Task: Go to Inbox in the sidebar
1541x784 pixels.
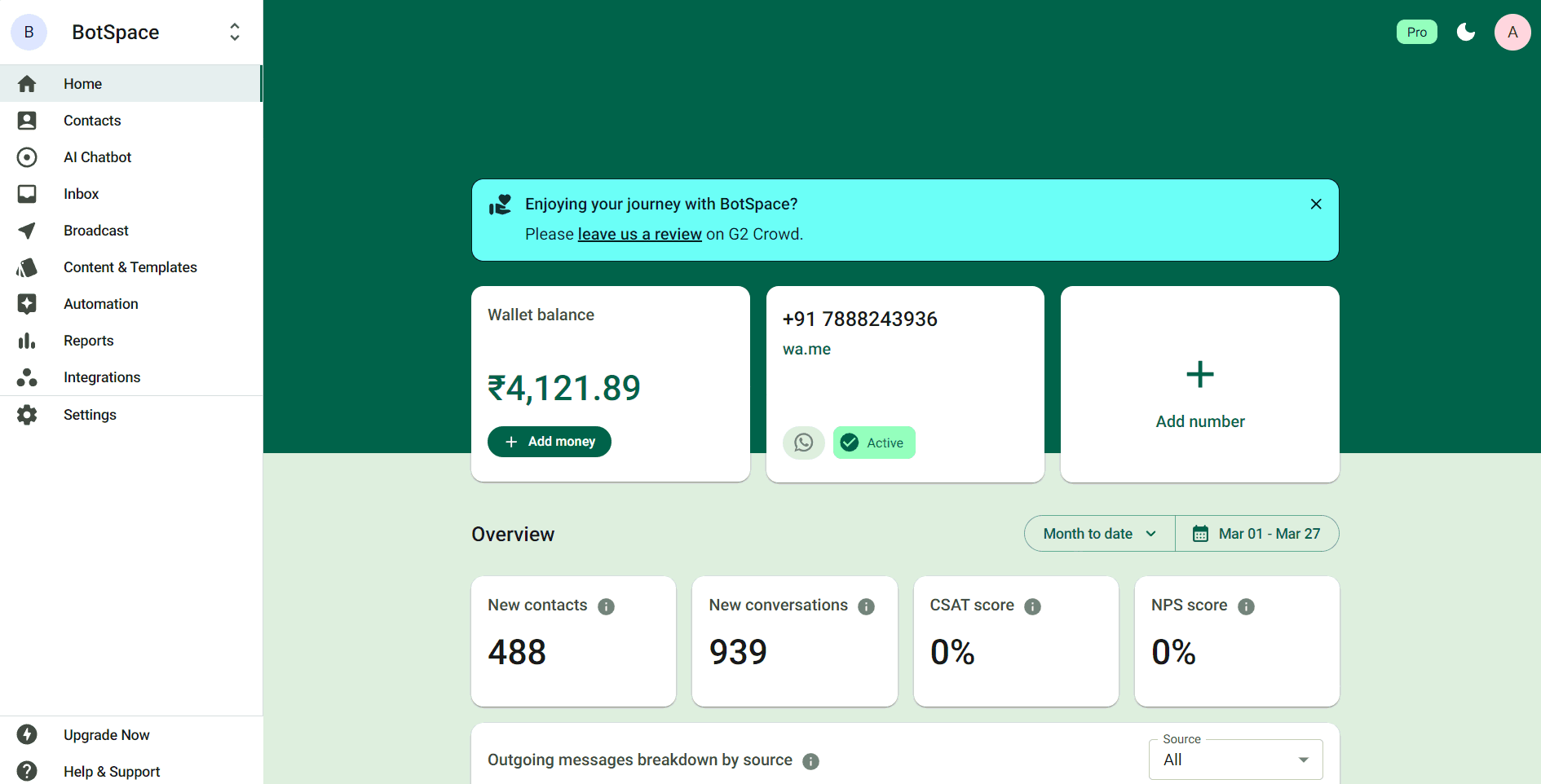Action: coord(131,194)
